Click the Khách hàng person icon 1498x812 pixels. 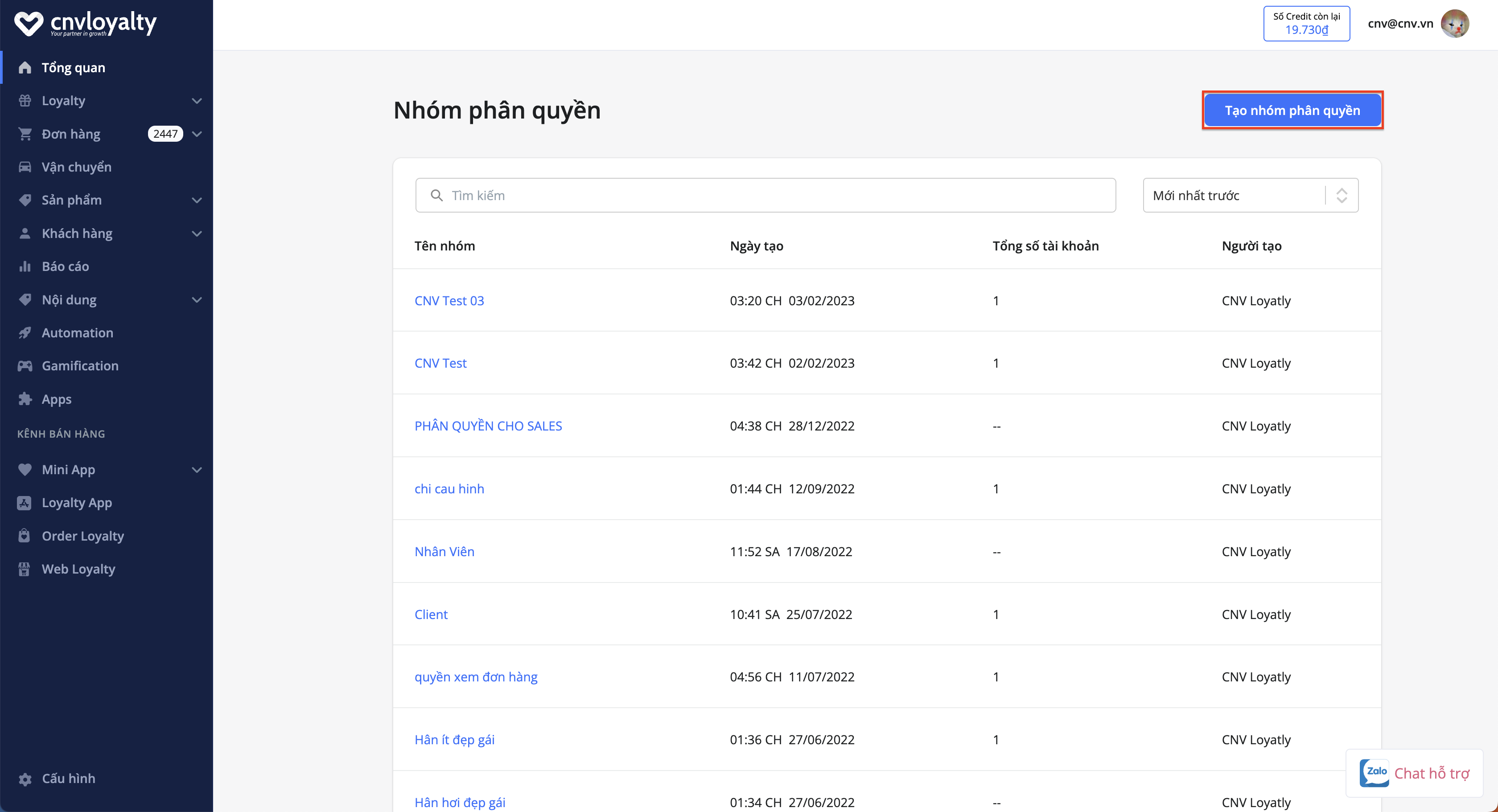pyautogui.click(x=25, y=233)
